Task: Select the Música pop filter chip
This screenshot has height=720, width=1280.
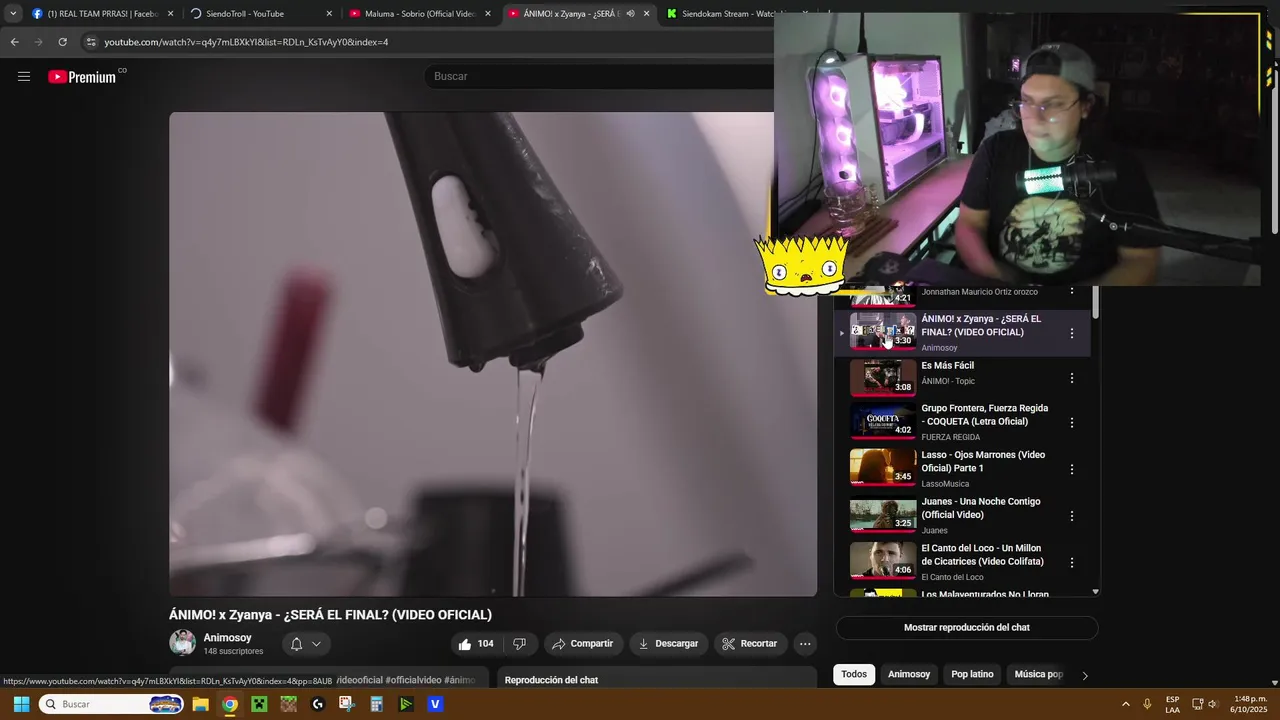Action: 1038,674
